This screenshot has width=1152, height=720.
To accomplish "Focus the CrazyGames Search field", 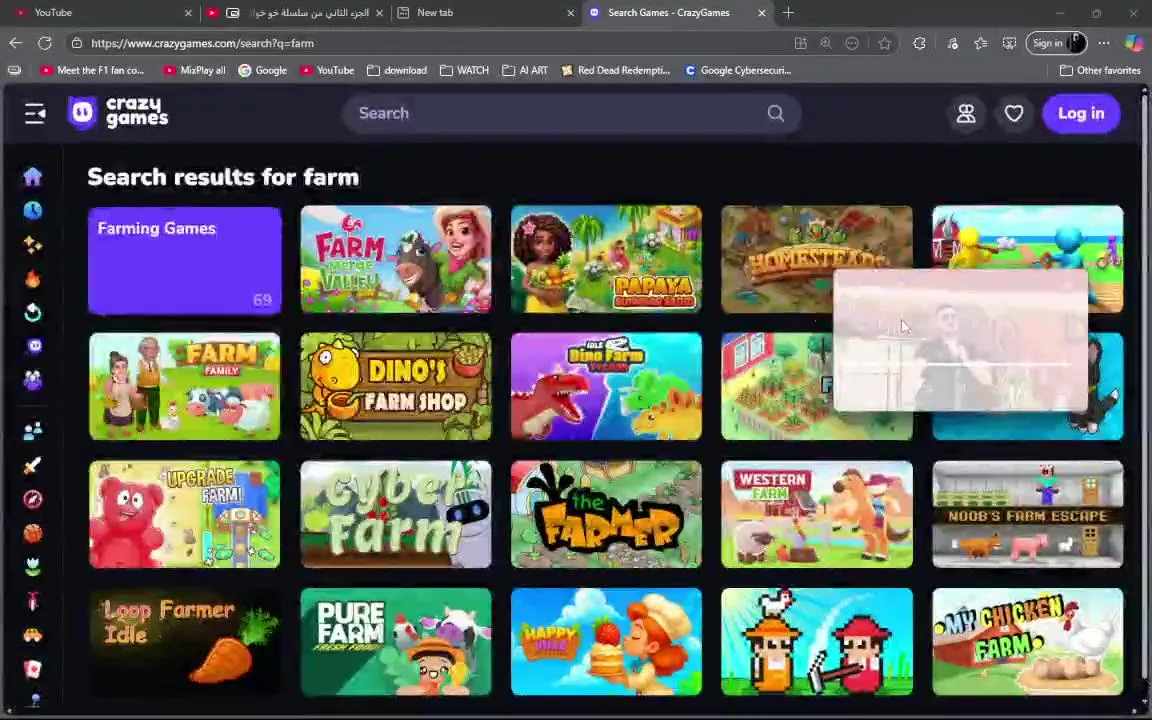I will point(571,113).
